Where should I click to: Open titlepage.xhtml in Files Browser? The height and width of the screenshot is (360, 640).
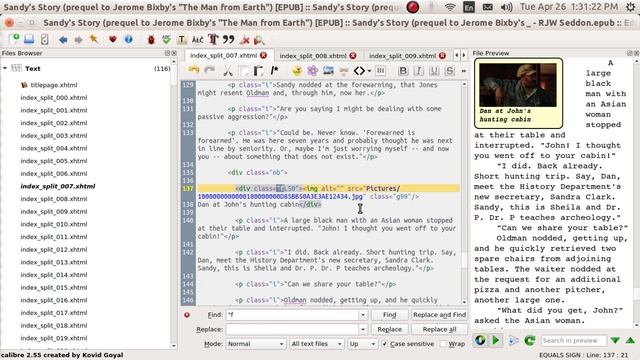tap(53, 85)
